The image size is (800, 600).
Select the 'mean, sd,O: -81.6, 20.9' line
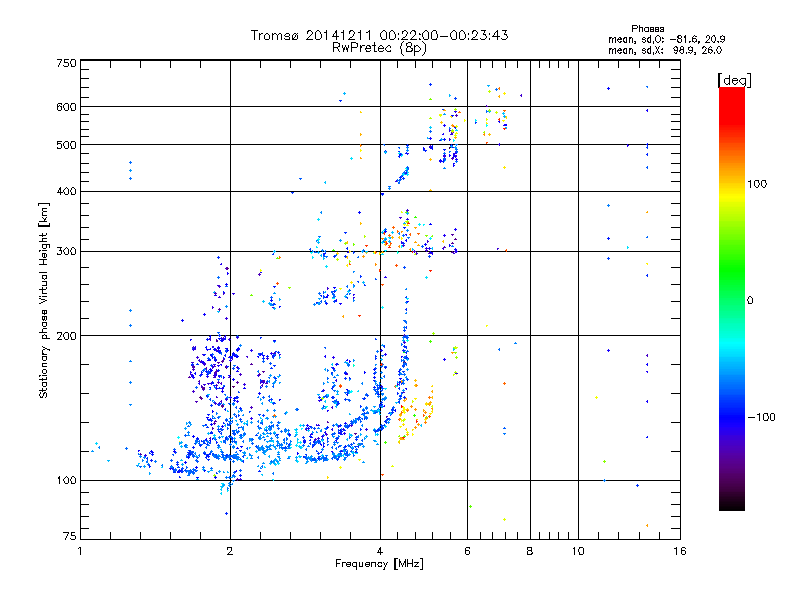click(x=666, y=39)
